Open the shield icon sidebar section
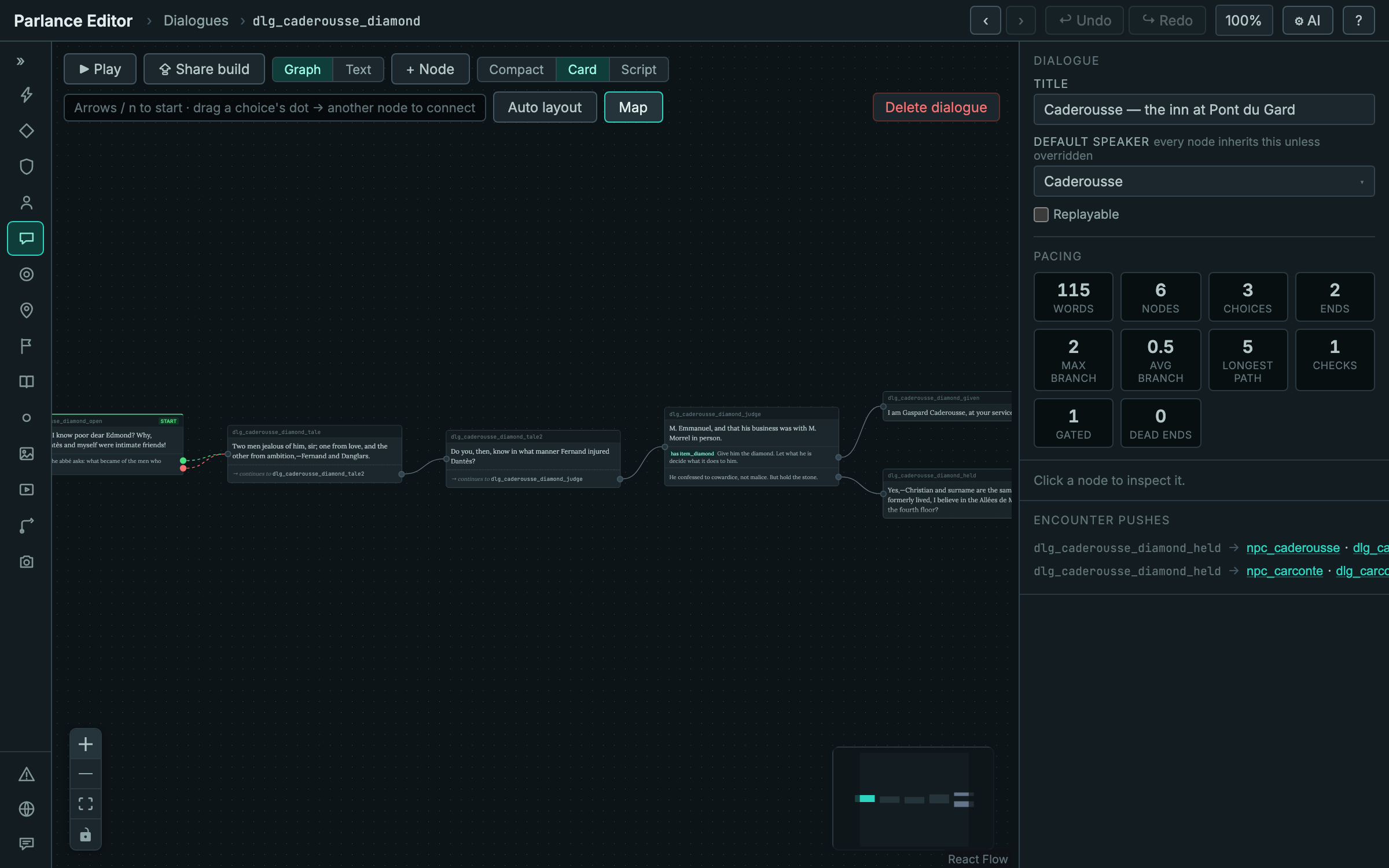 tap(26, 167)
